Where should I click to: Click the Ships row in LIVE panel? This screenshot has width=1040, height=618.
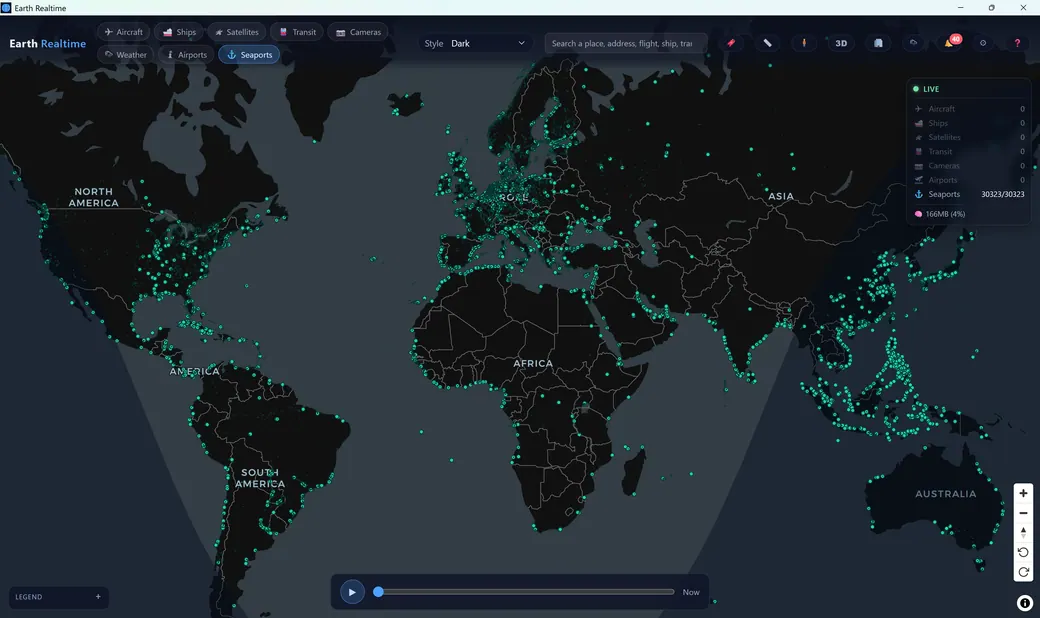click(969, 123)
